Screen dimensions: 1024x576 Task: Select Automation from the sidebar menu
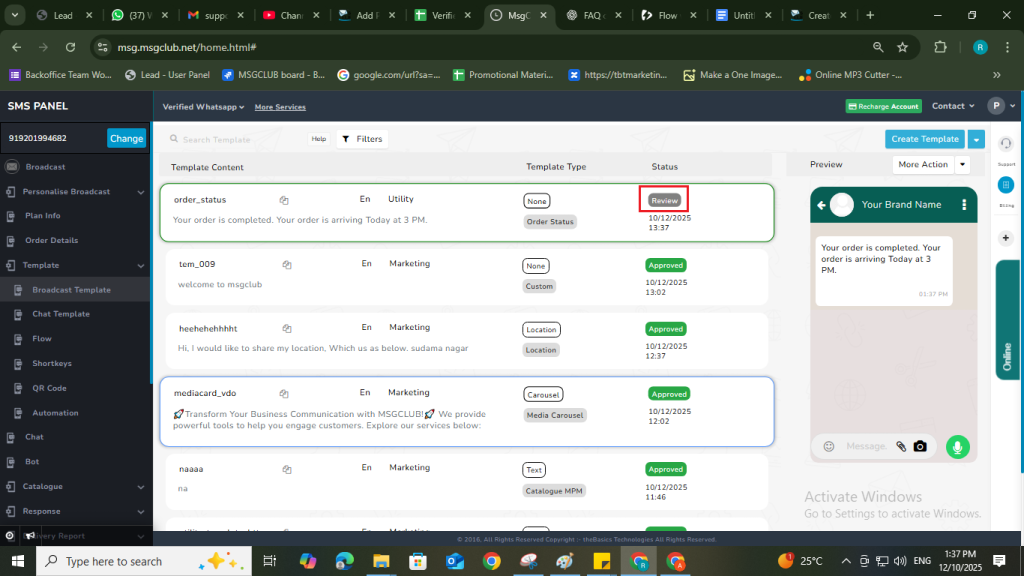(x=55, y=413)
